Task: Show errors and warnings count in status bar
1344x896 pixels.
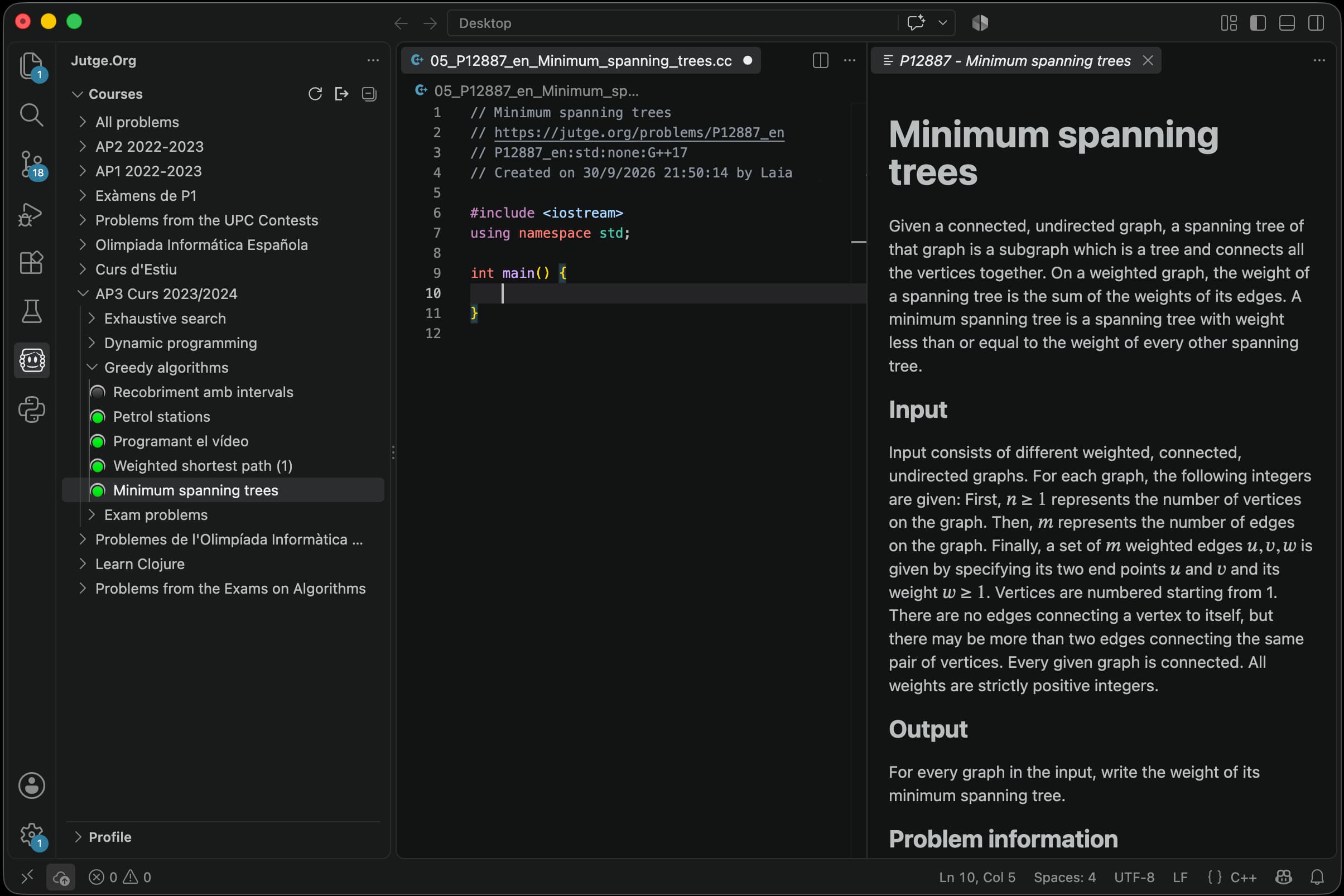Action: [120, 877]
